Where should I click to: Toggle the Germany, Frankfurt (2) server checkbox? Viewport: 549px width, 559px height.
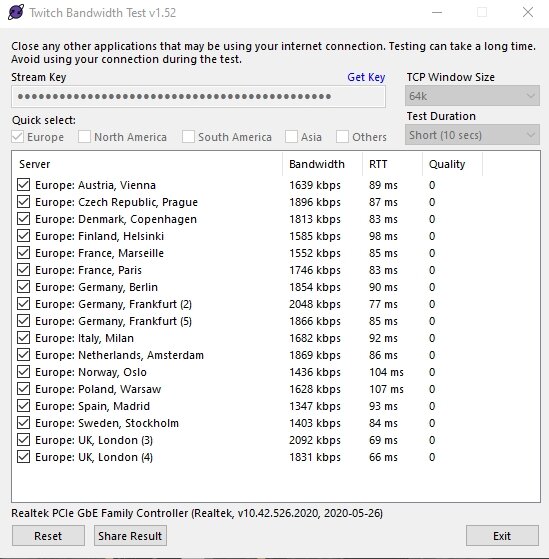(24, 304)
